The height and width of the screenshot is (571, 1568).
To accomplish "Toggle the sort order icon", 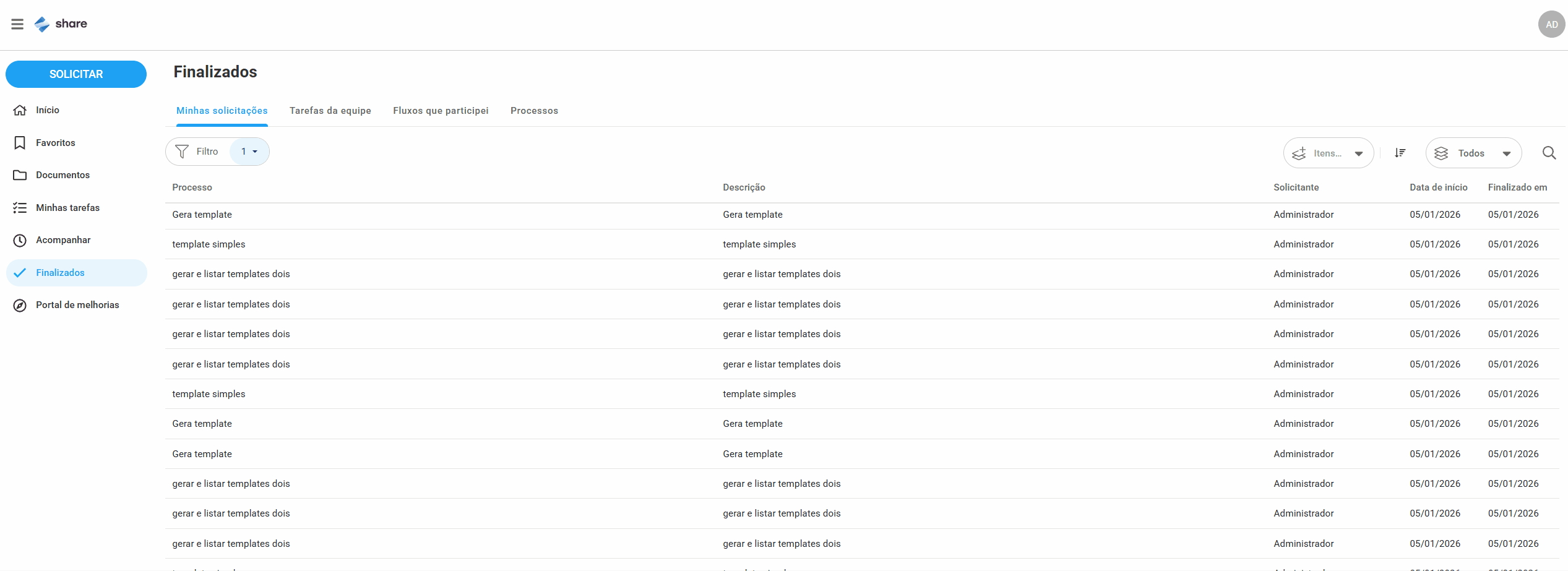I will (1400, 153).
